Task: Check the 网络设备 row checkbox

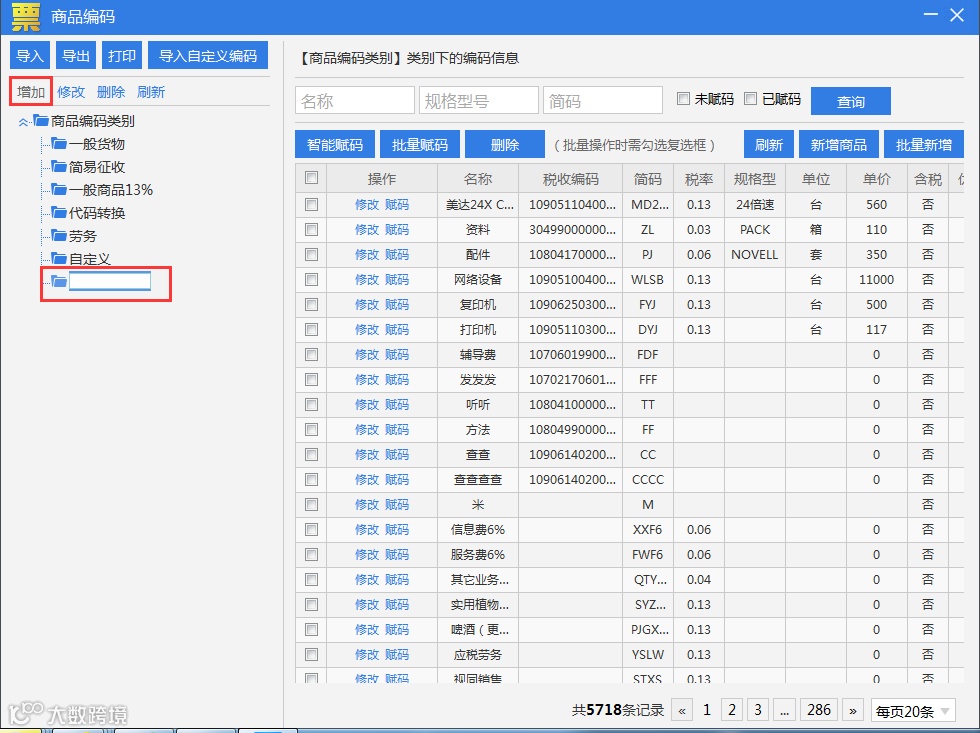Action: click(x=311, y=279)
